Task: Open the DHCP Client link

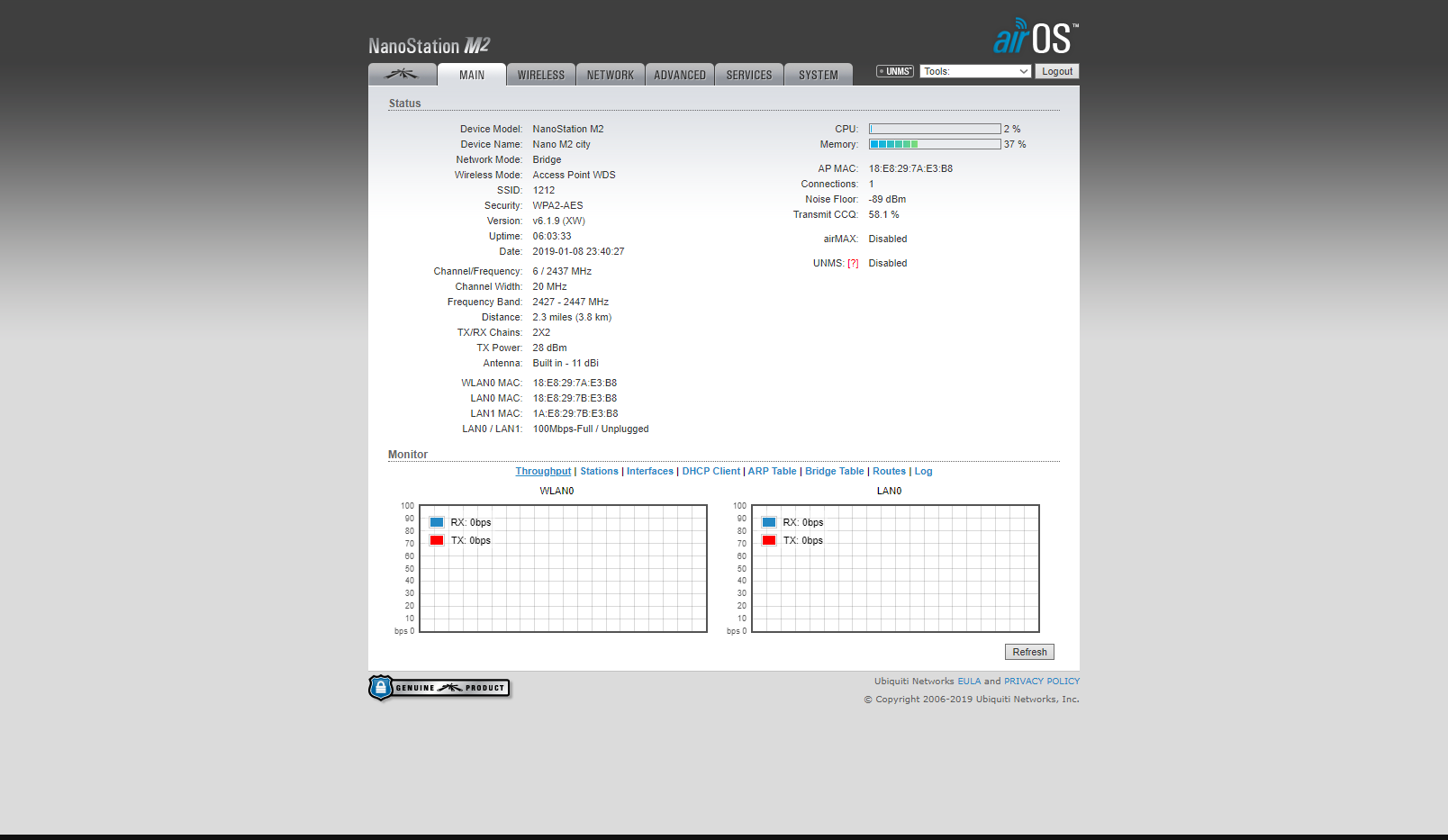Action: tap(711, 472)
